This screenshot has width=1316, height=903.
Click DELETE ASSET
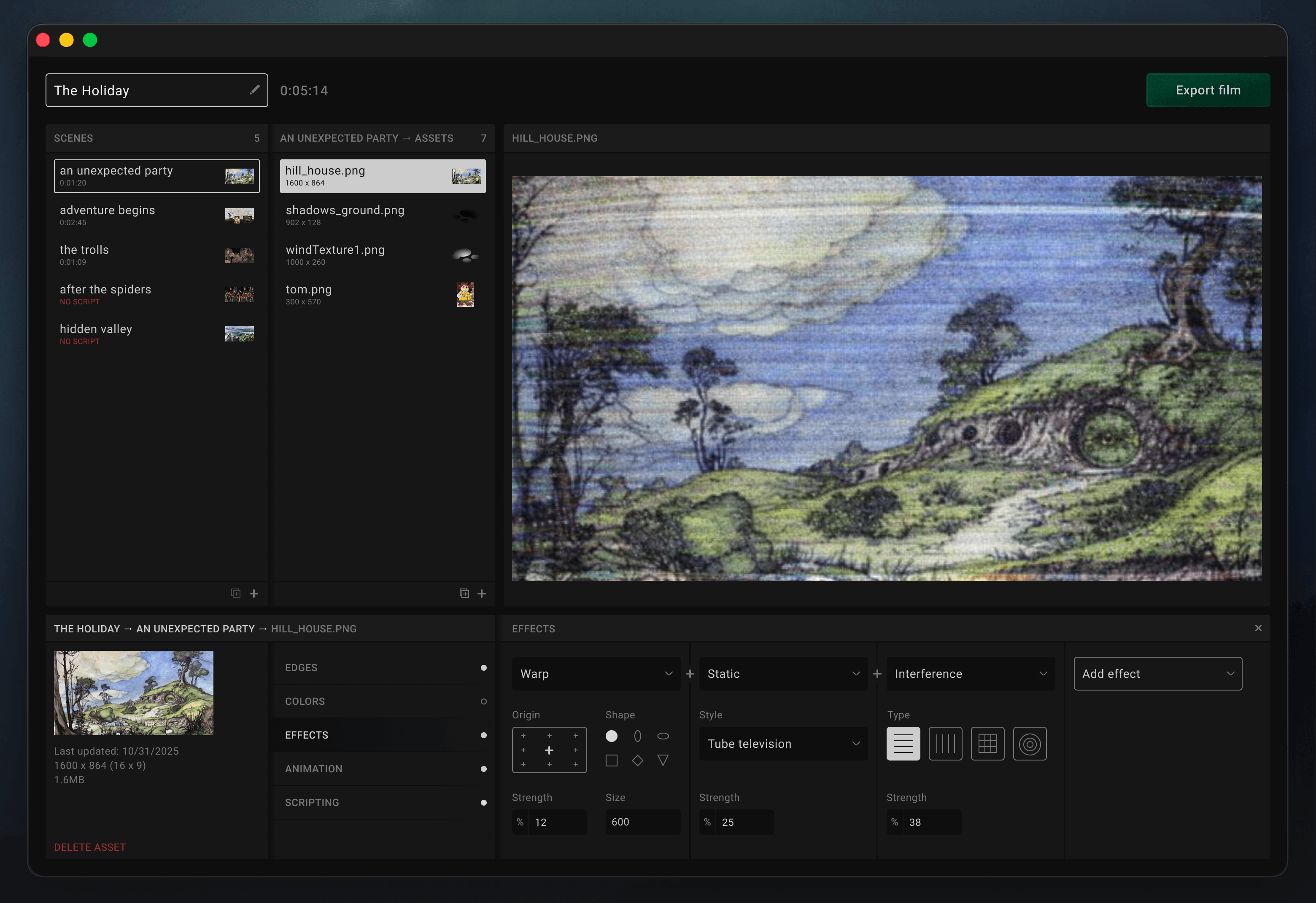[x=89, y=847]
